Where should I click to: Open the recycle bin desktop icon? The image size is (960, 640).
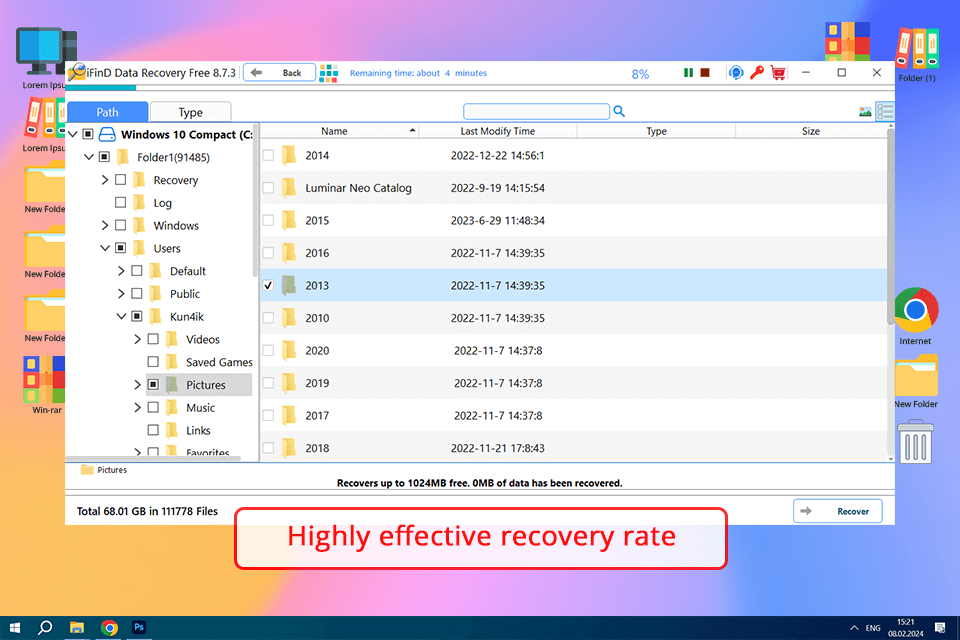915,441
